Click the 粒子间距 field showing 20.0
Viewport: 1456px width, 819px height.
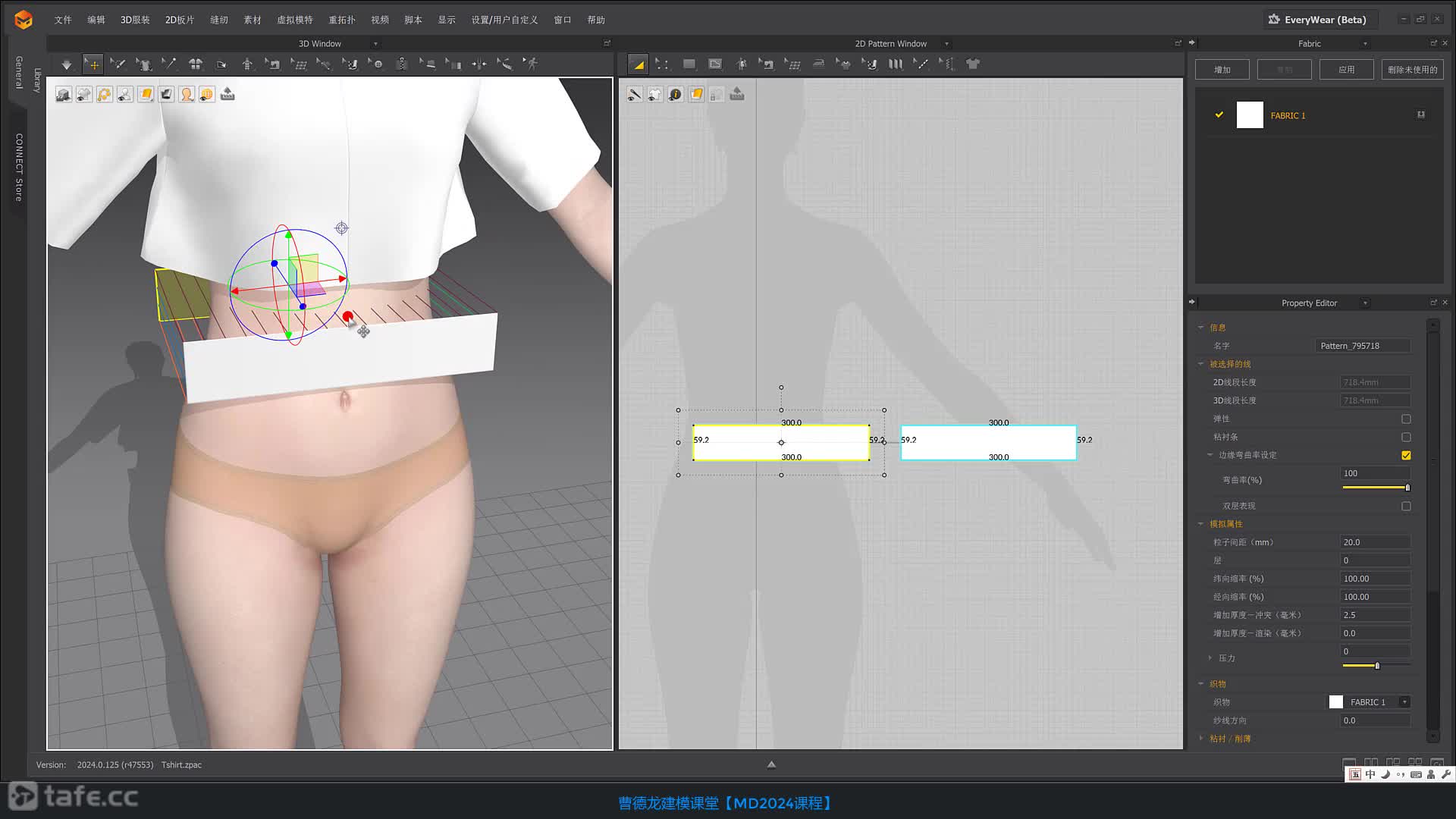pos(1376,542)
